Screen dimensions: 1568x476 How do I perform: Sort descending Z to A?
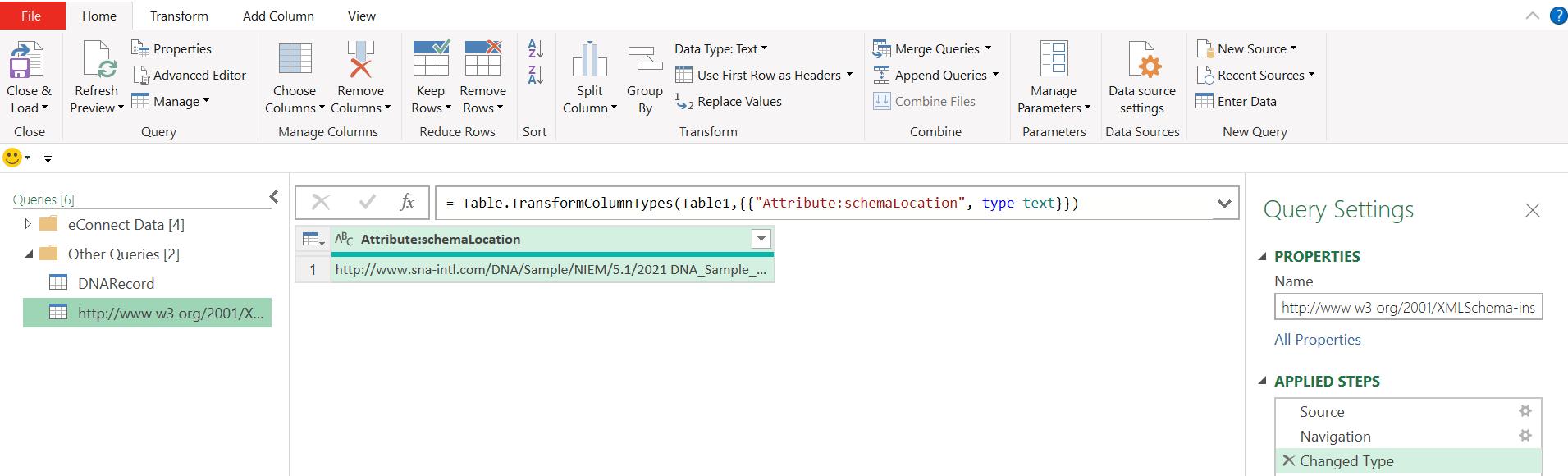coord(536,75)
